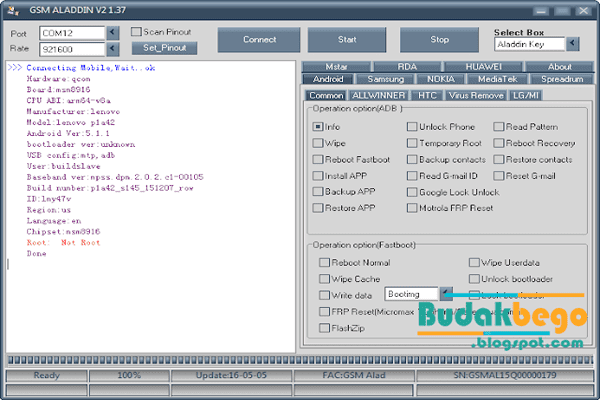
Task: Click the GSM Aladdin app icon in title bar
Action: [x=13, y=10]
